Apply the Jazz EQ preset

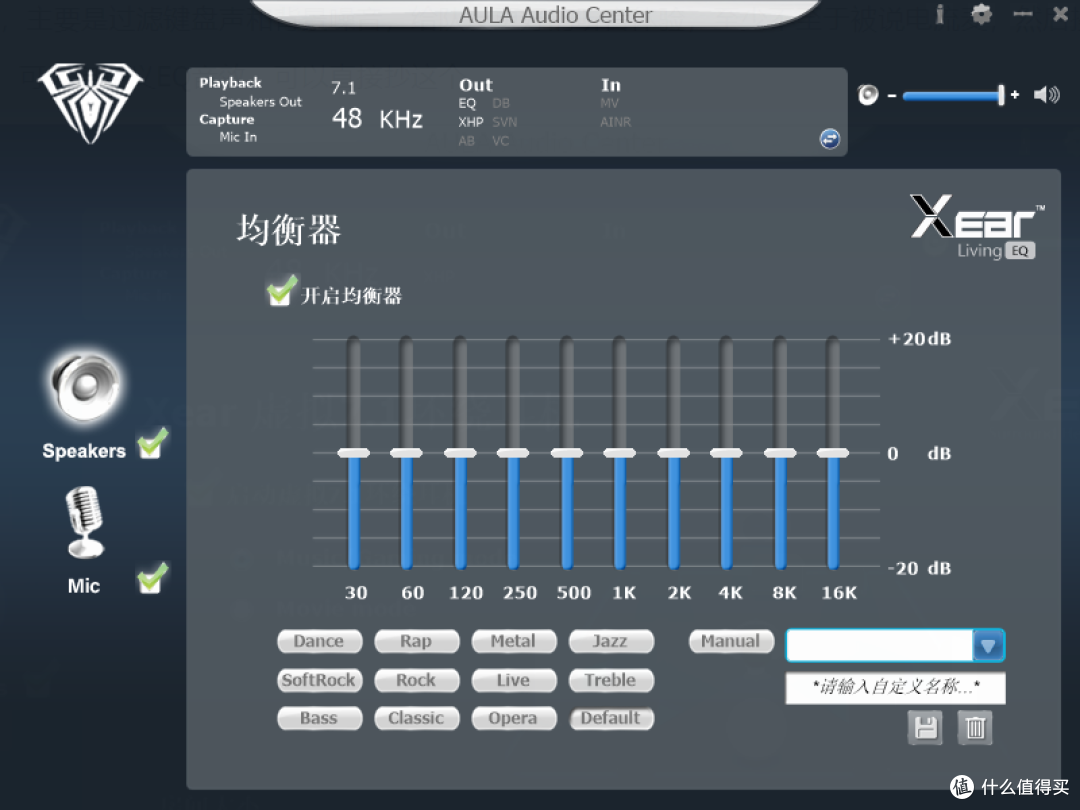[611, 641]
